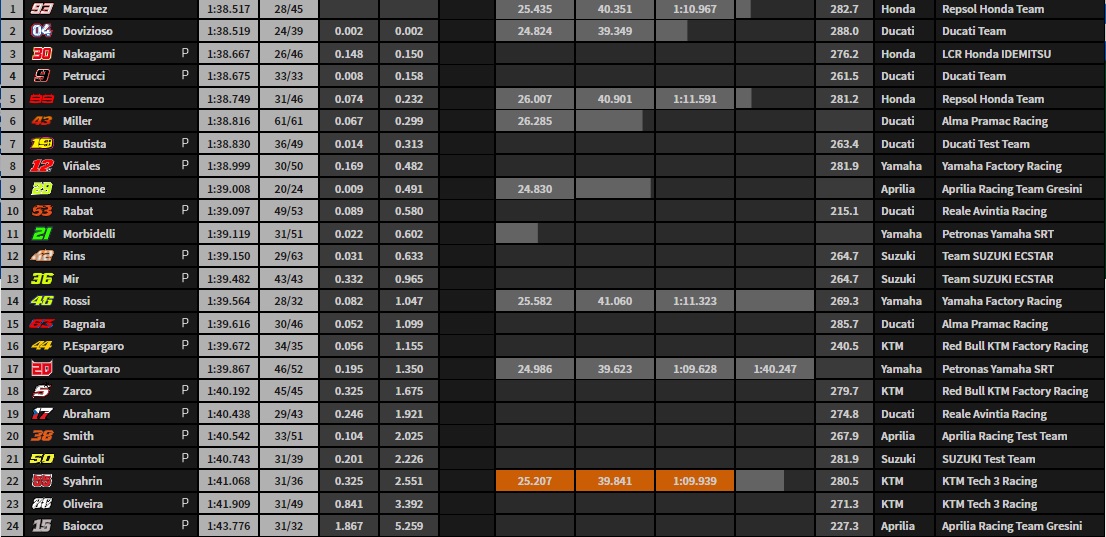Click Zarco's number 5 badge
Screen dimensions: 1106x537
(x=42, y=391)
